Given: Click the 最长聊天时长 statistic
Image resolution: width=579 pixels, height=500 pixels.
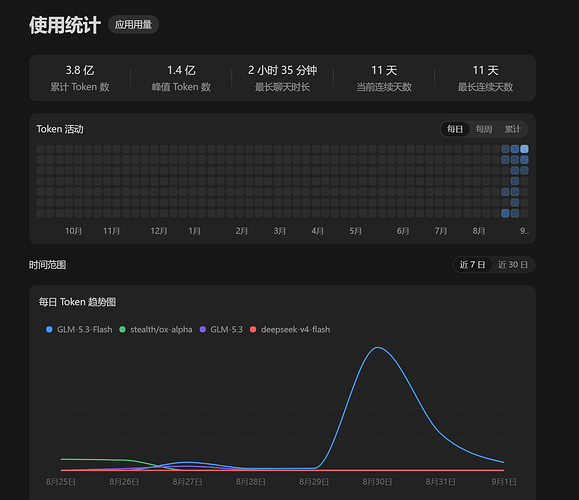Looking at the screenshot, I should click(x=282, y=78).
